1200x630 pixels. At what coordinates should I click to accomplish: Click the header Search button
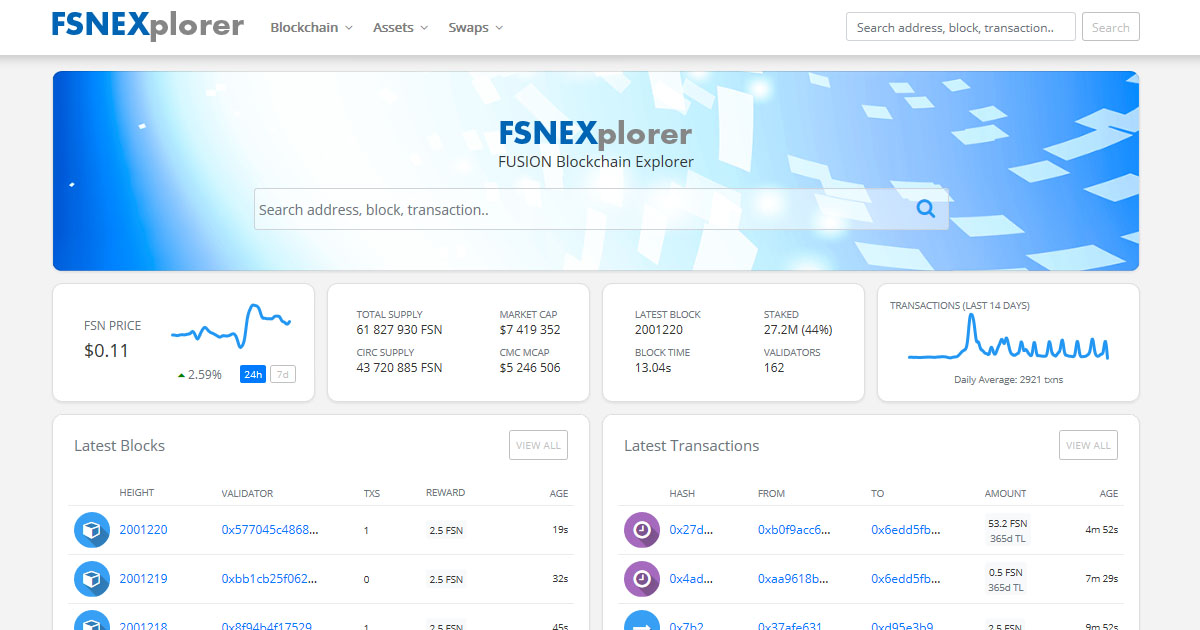pos(1110,27)
